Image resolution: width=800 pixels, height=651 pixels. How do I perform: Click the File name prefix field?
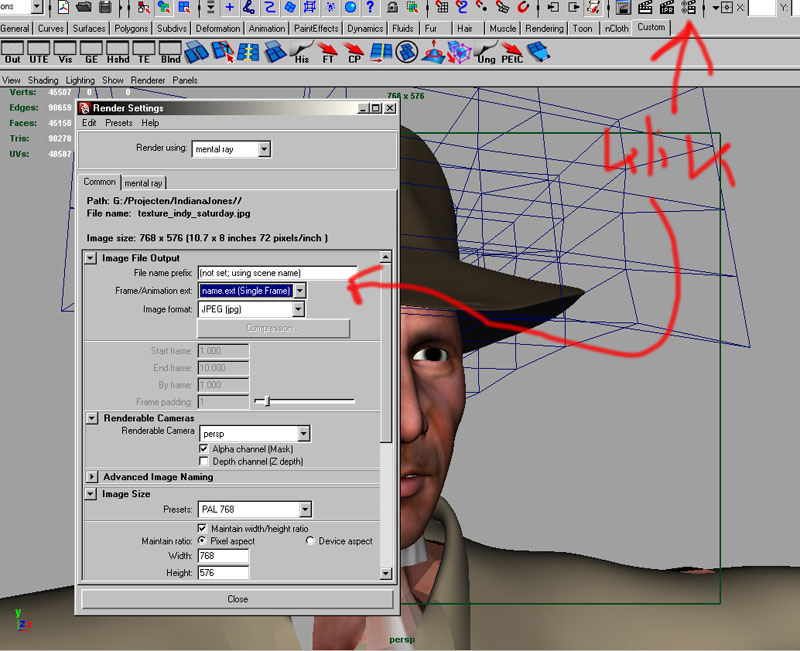pyautogui.click(x=278, y=272)
